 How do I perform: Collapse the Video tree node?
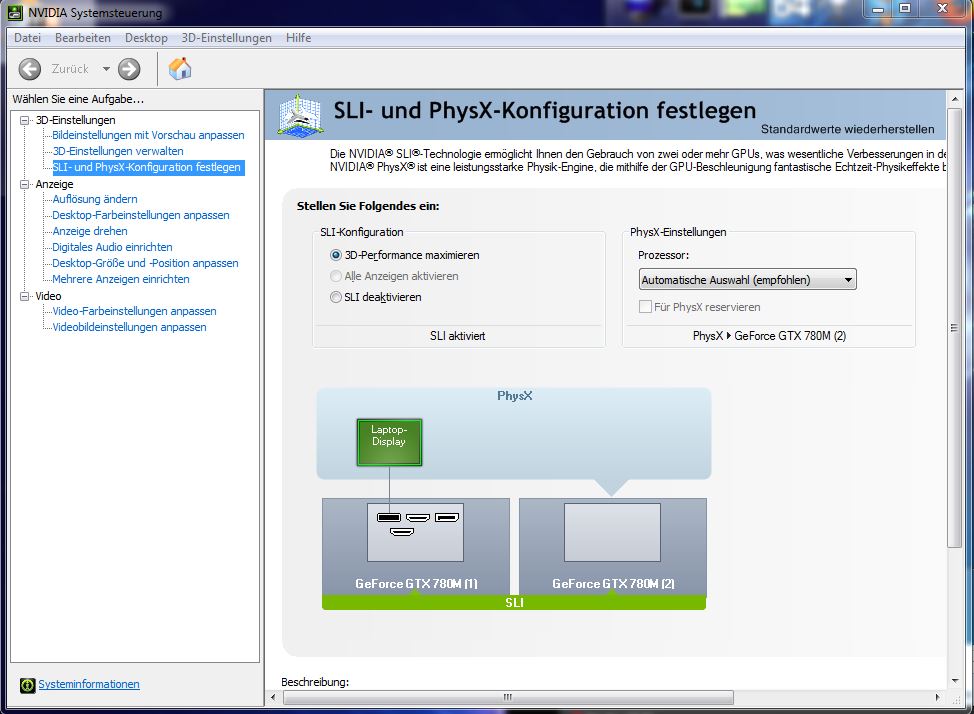click(x=24, y=296)
